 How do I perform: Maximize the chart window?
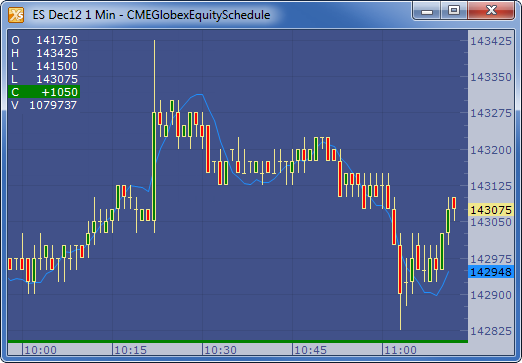(454, 11)
